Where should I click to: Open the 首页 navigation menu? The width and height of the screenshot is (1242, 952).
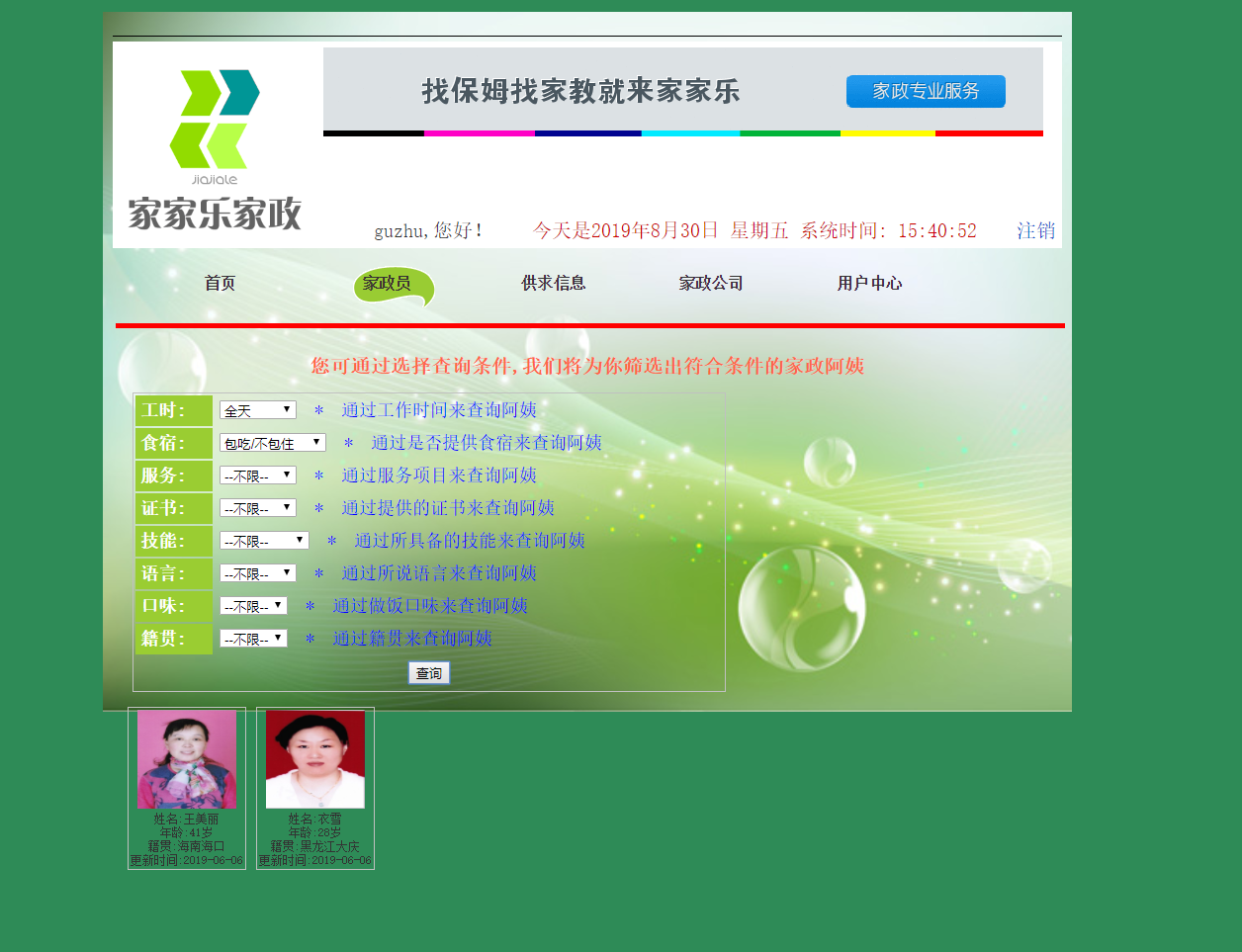219,283
